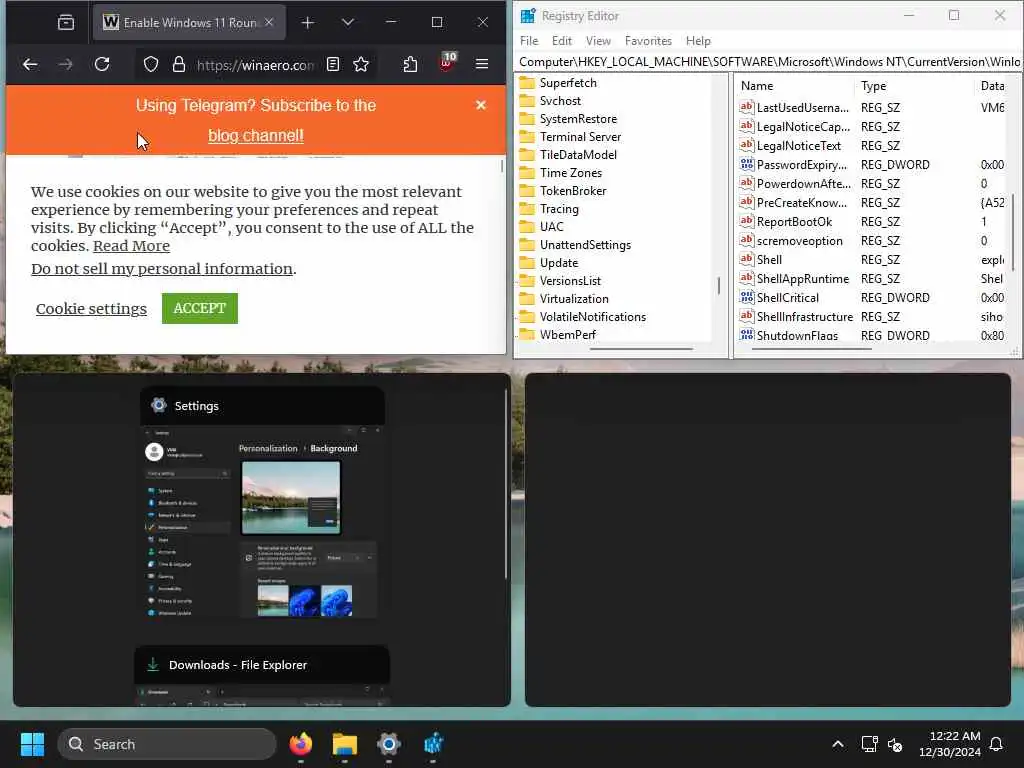Open the Registry Editor Favorites menu

coord(648,40)
